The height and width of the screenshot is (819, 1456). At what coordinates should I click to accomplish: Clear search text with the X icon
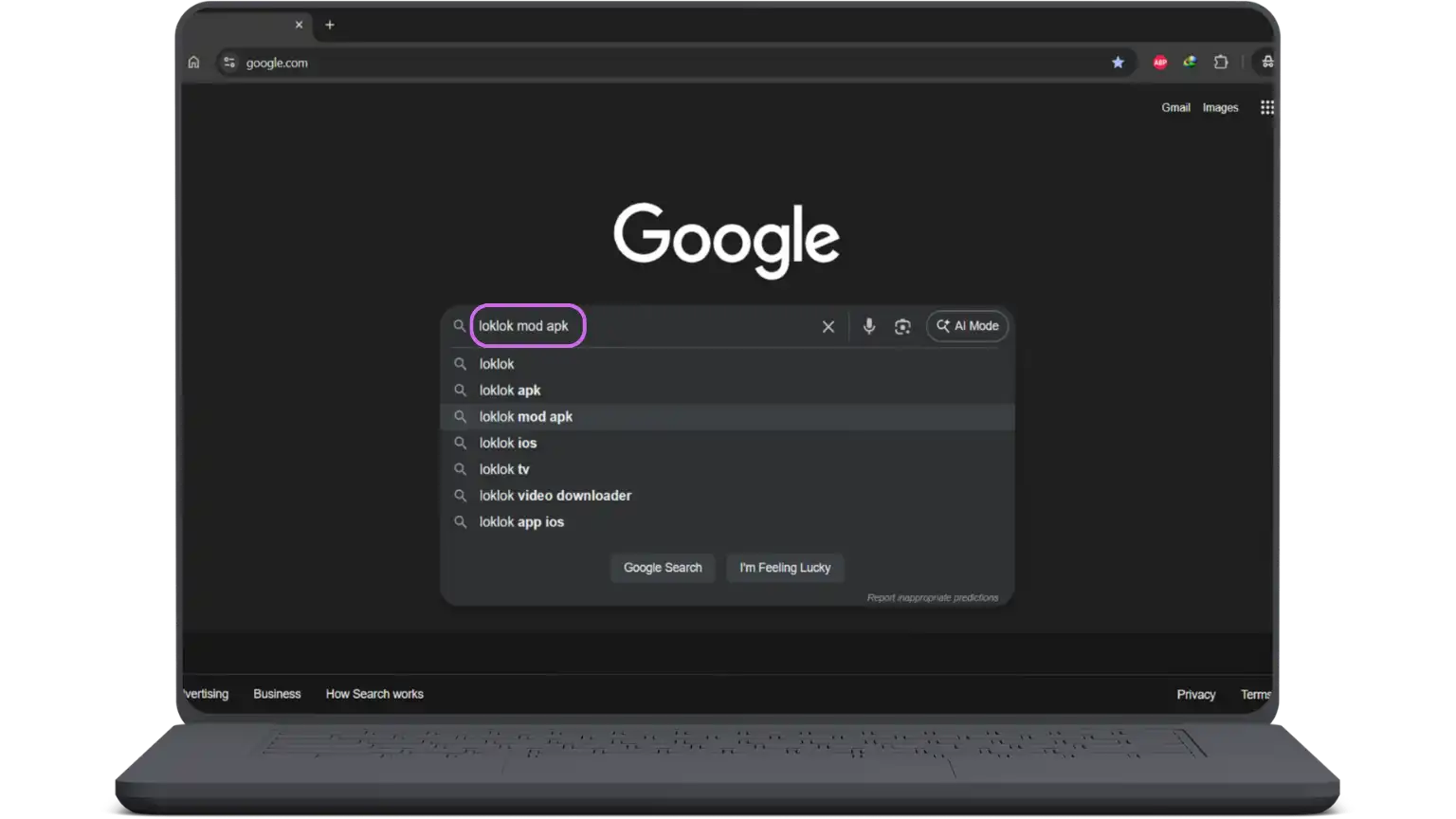tap(828, 326)
